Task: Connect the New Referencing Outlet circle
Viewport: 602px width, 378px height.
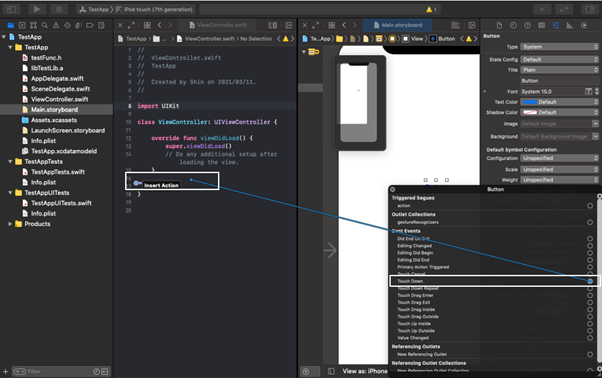Action: tap(590, 355)
